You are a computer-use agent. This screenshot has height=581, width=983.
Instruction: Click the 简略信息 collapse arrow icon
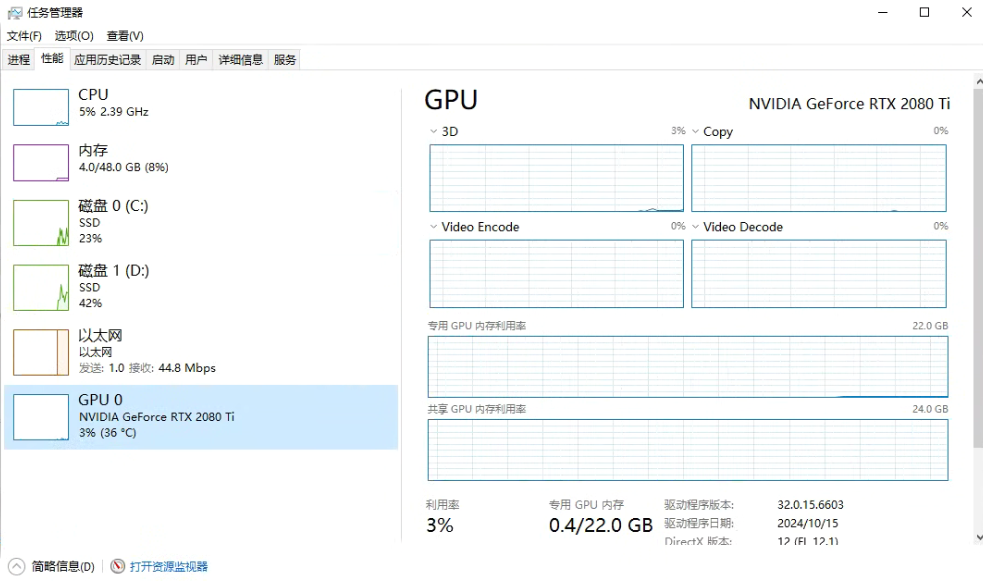[x=17, y=566]
